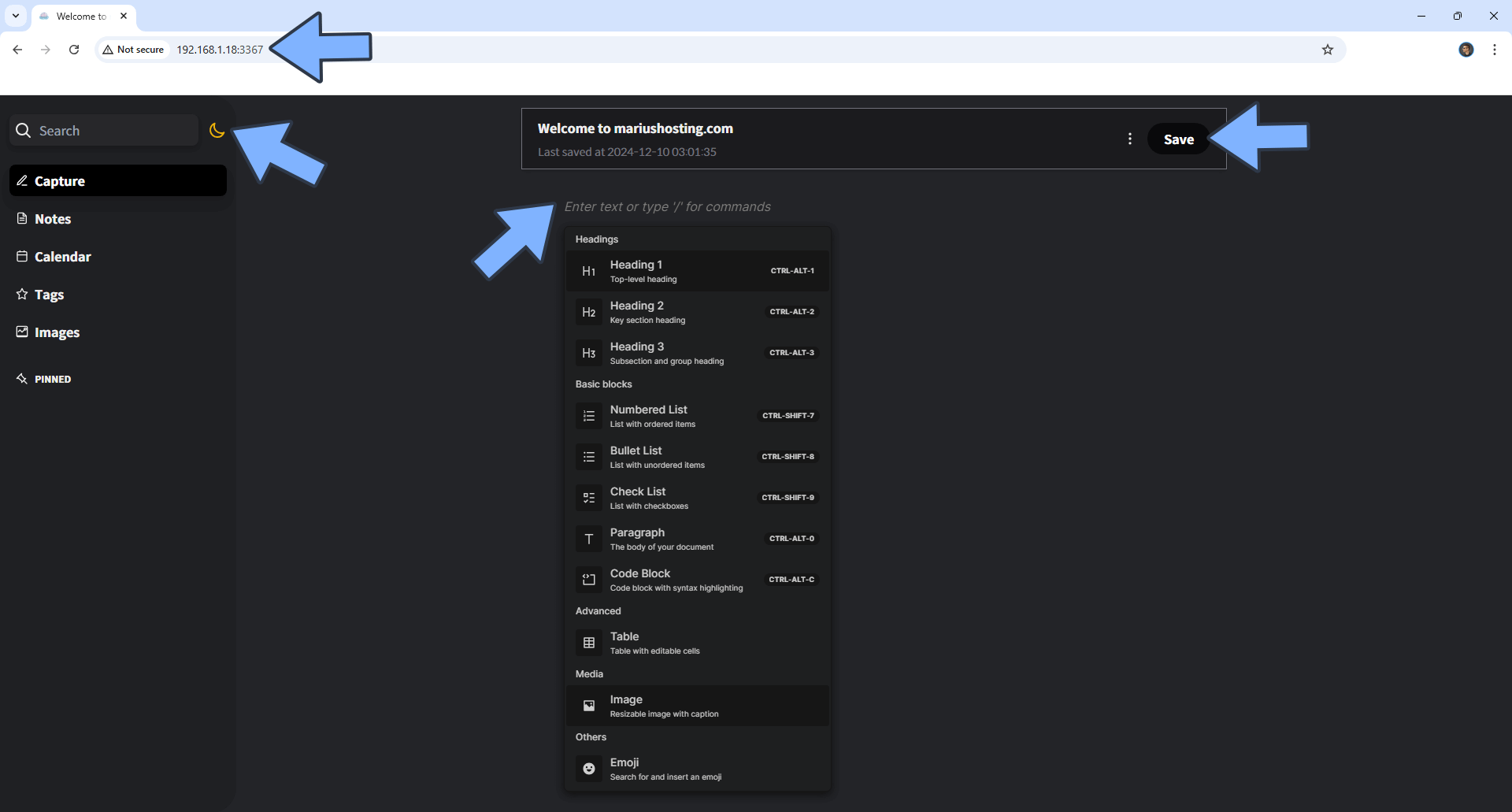Click the Emoji smiley icon
The width and height of the screenshot is (1512, 812).
pyautogui.click(x=589, y=769)
